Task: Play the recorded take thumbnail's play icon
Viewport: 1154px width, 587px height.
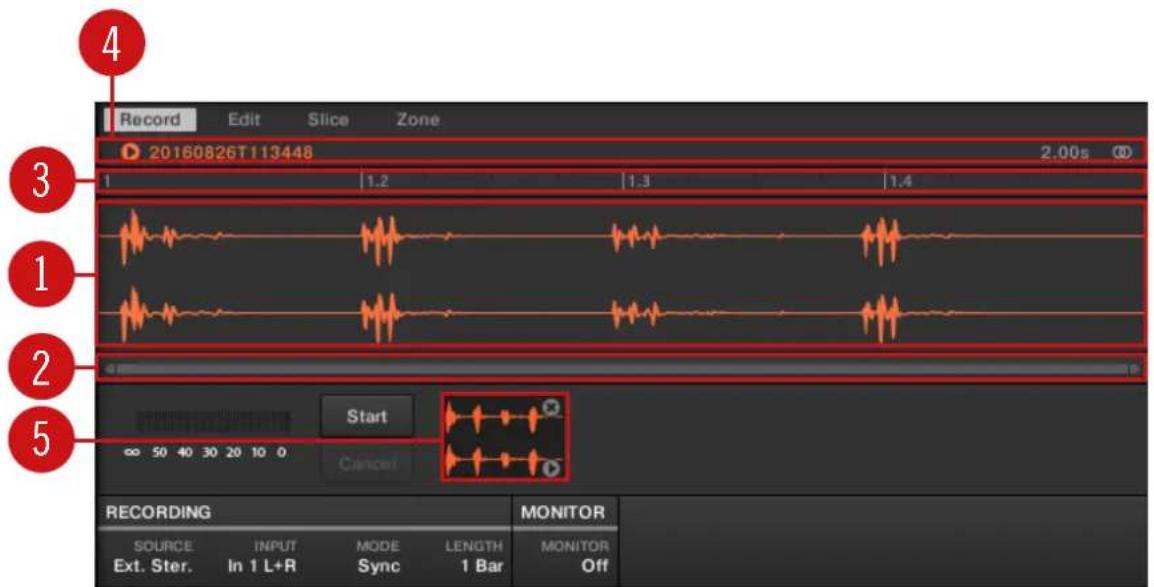Action: pos(552,469)
